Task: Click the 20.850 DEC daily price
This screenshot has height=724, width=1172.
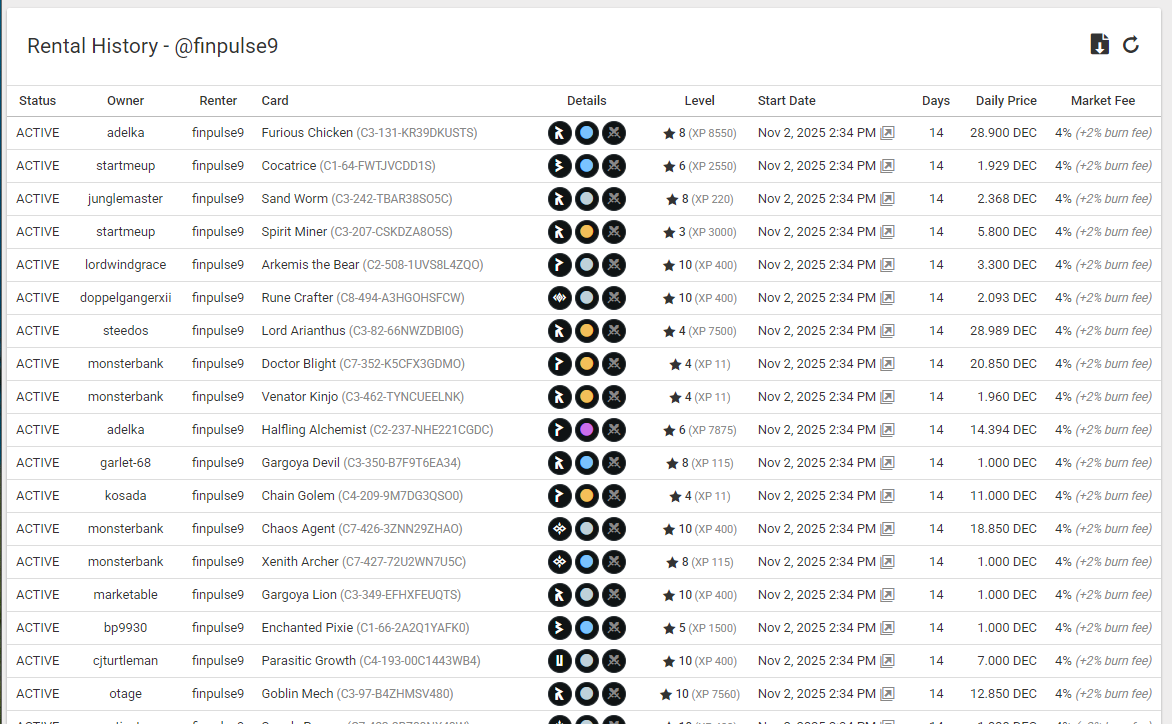Action: tap(1003, 364)
